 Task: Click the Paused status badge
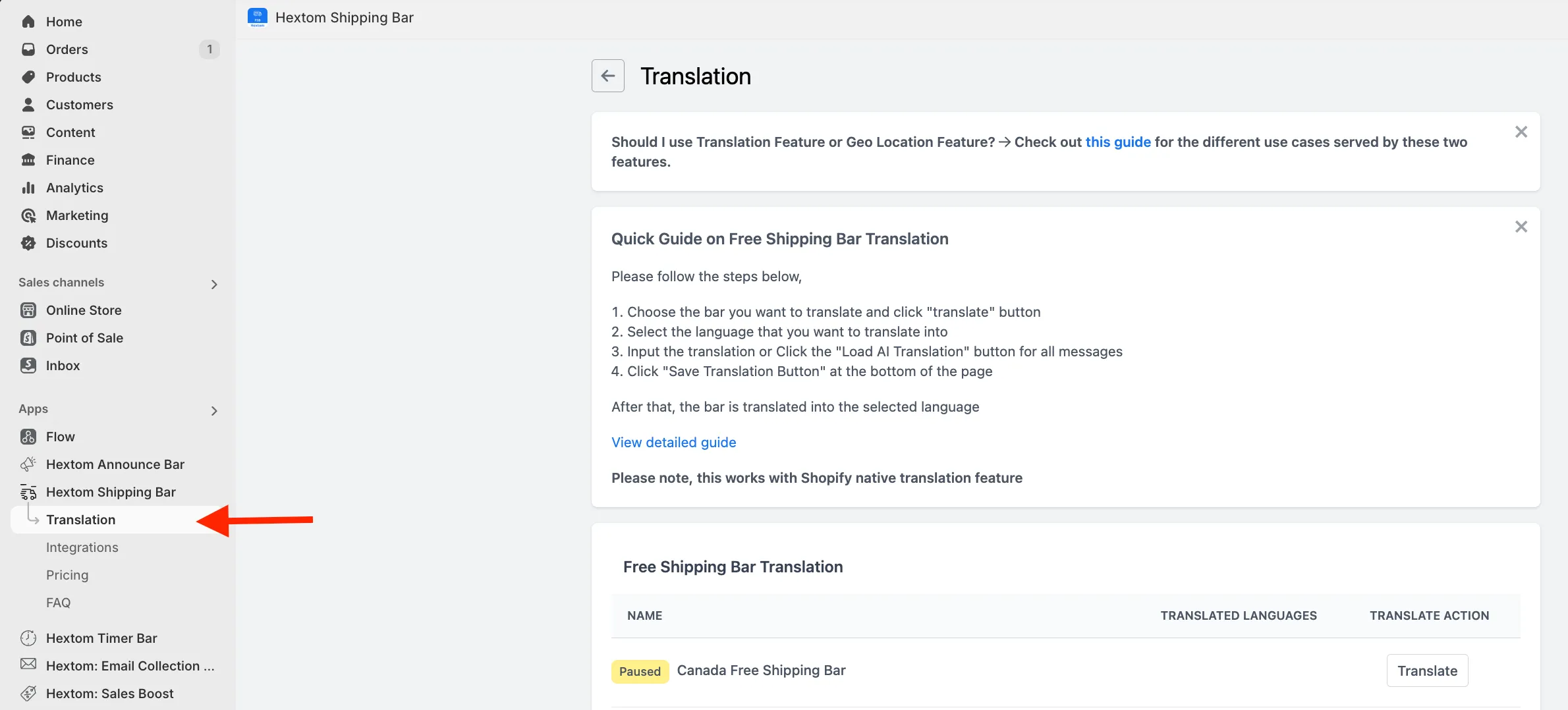coord(640,671)
